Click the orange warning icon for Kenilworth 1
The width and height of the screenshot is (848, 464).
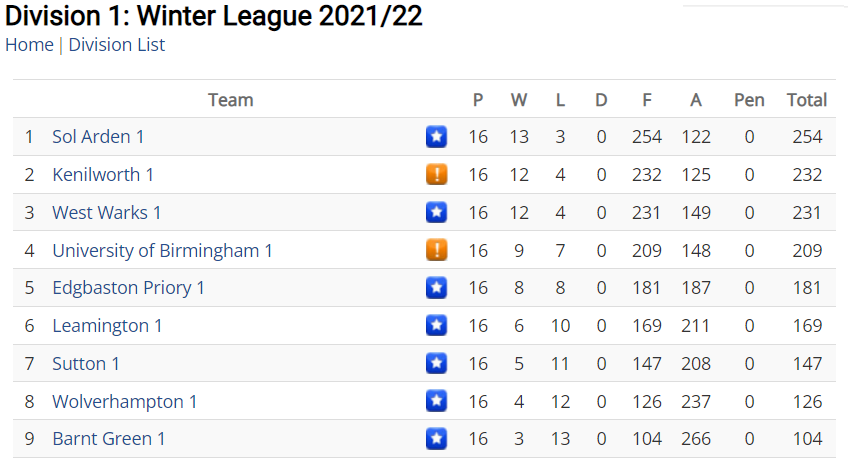pos(436,175)
